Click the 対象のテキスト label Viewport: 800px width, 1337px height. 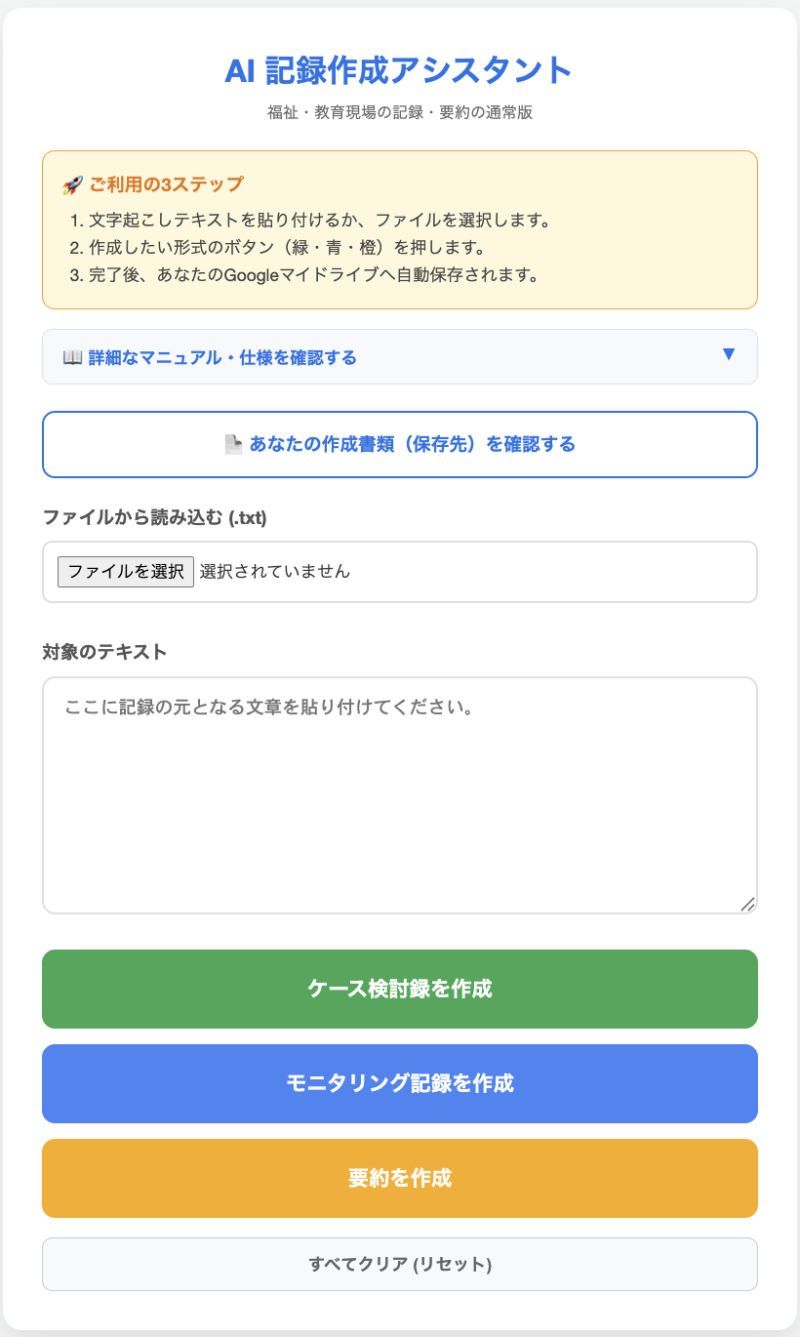point(104,653)
